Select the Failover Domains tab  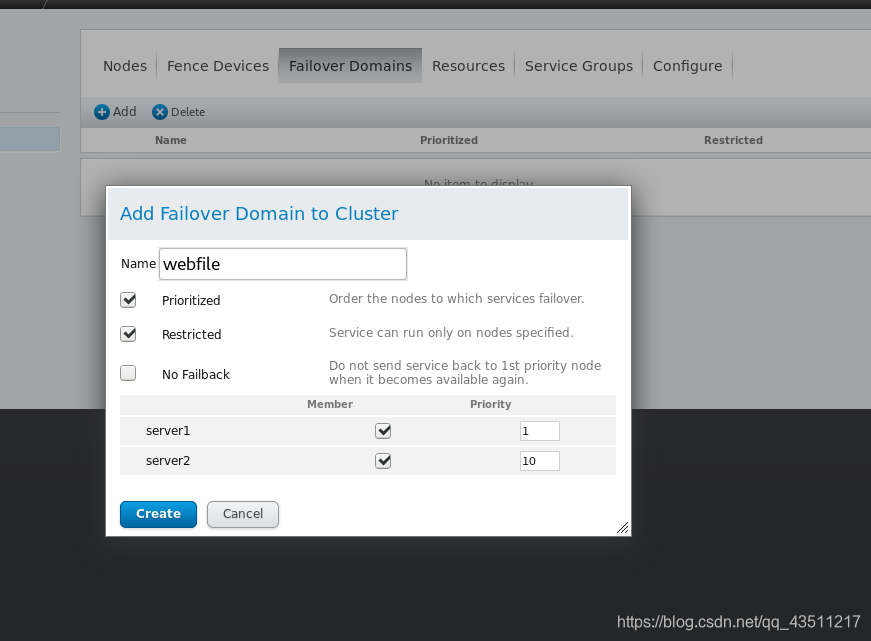(x=351, y=66)
